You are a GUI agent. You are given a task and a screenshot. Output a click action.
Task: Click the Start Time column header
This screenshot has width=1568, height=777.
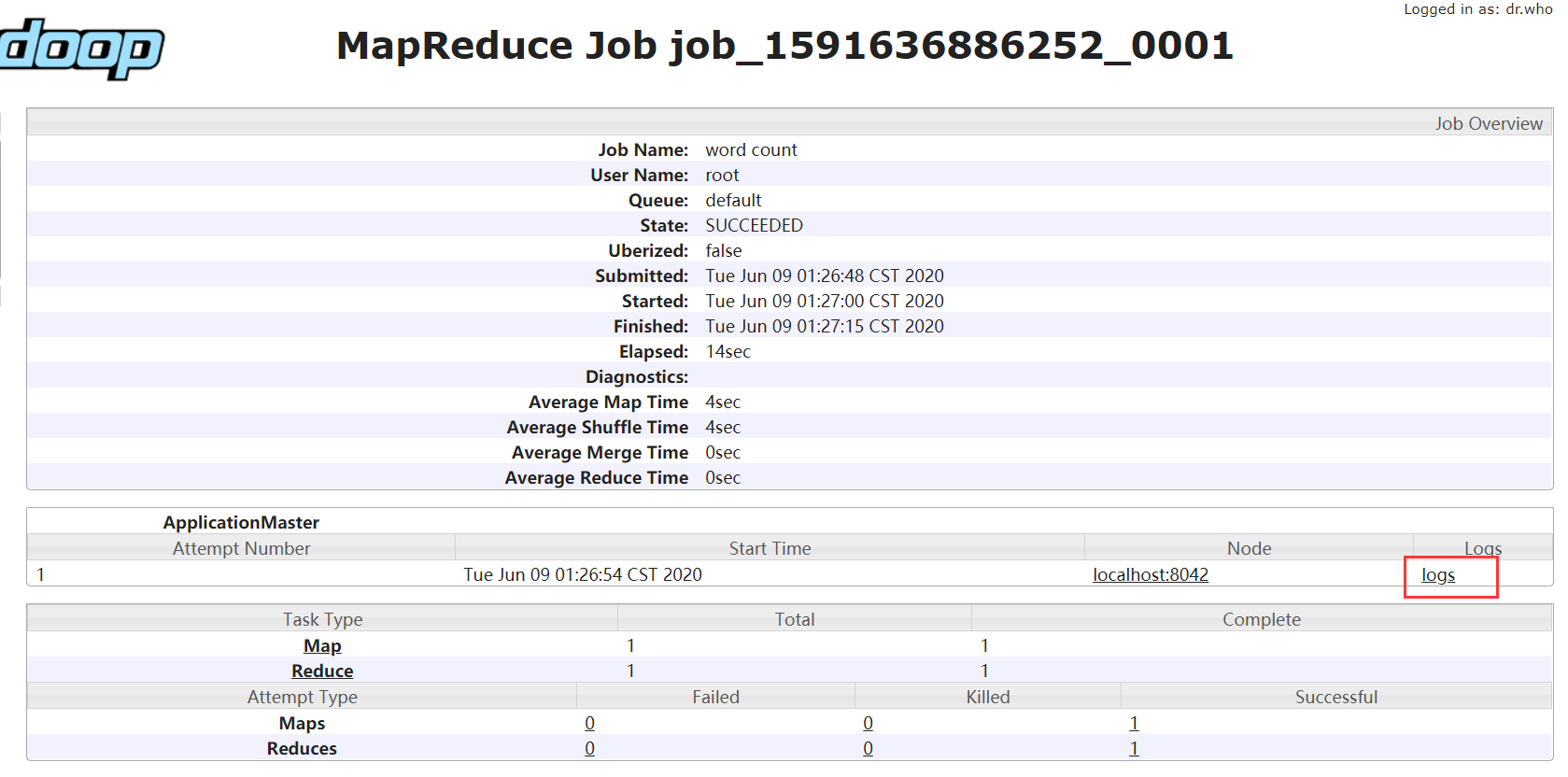coord(770,549)
